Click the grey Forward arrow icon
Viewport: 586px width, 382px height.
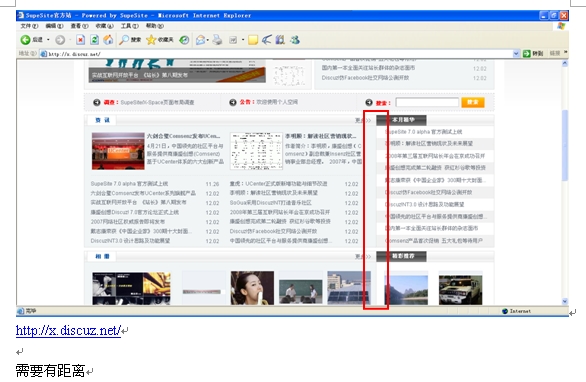click(x=60, y=40)
